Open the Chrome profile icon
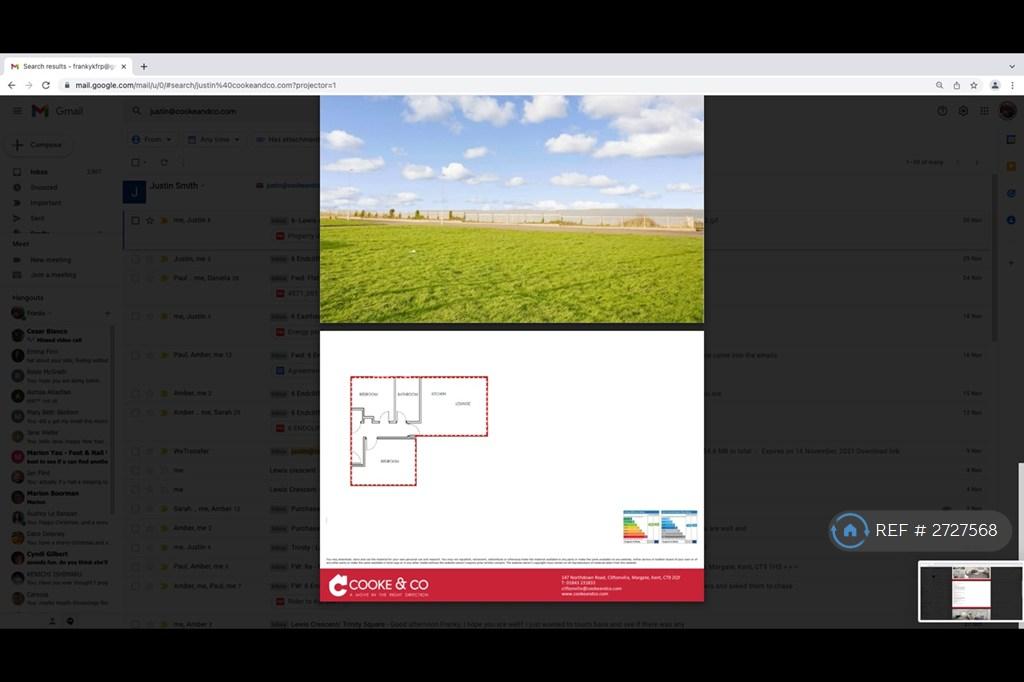Image resolution: width=1024 pixels, height=682 pixels. coord(995,86)
